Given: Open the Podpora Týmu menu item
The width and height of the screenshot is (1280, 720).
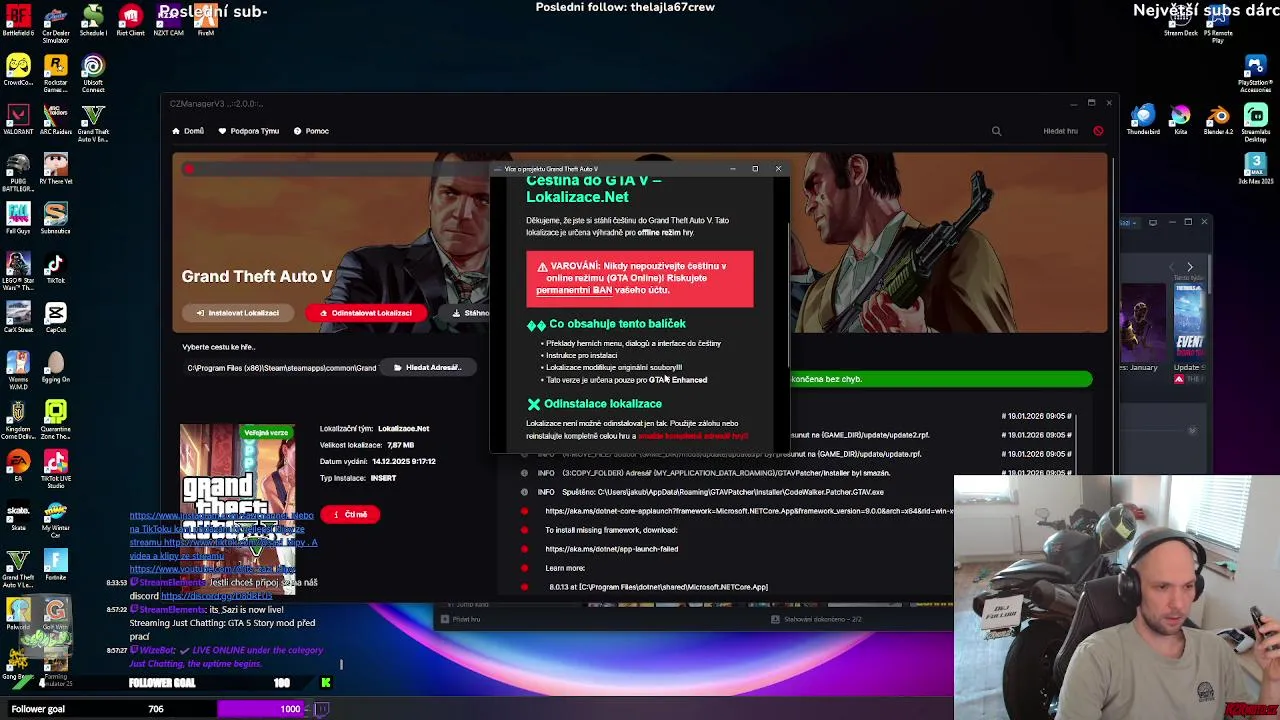Looking at the screenshot, I should point(249,131).
